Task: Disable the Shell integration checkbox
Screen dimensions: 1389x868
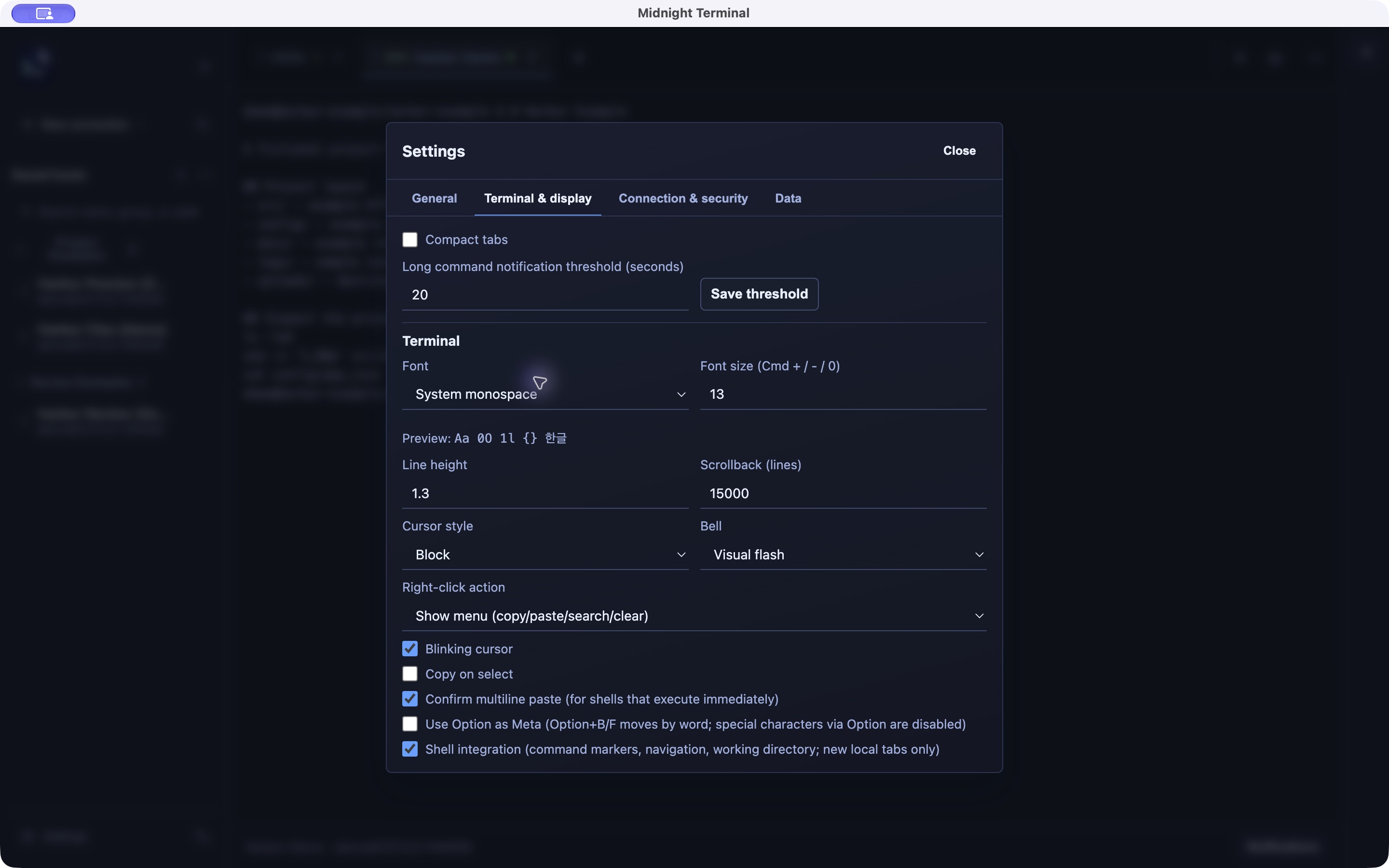Action: click(x=410, y=749)
